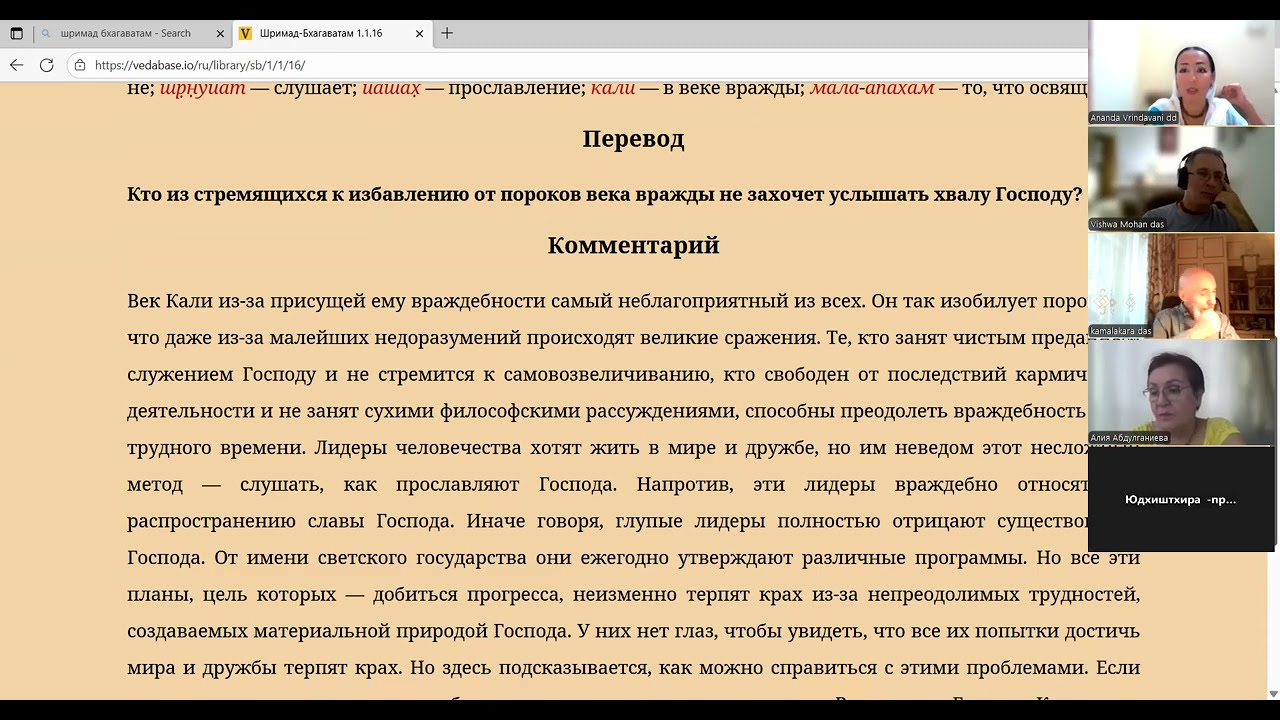1280x720 pixels.
Task: Click the 'Перевод' heading
Action: pyautogui.click(x=633, y=138)
